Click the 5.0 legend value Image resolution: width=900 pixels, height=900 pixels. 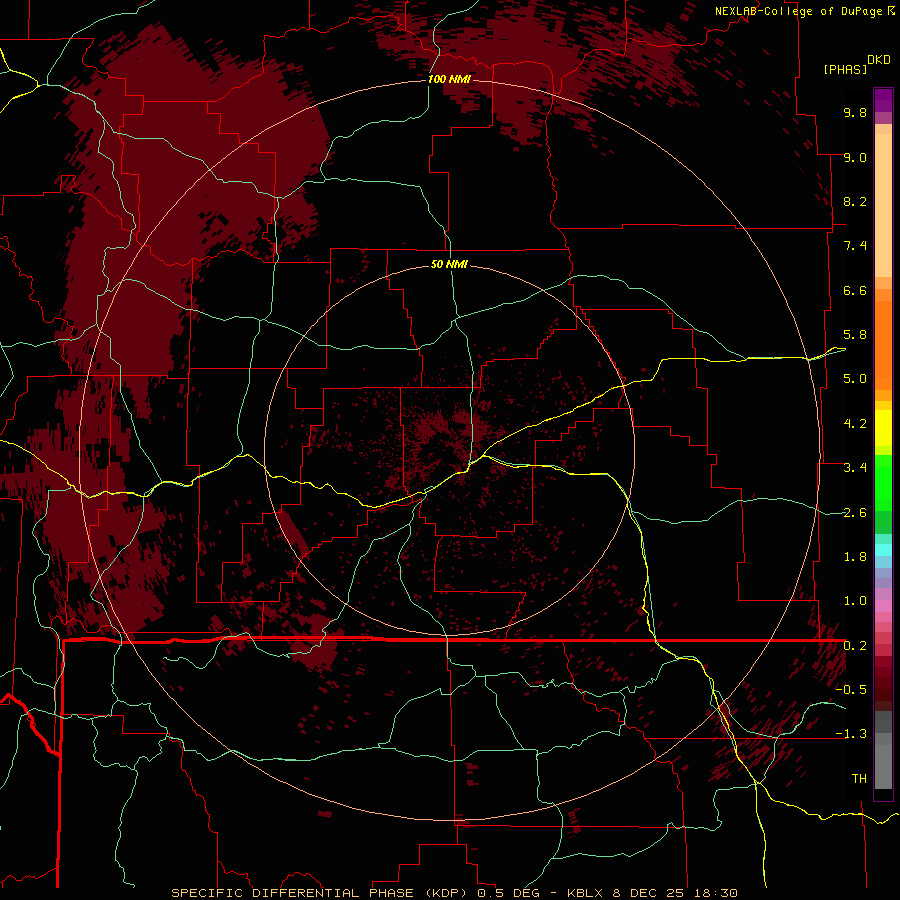[855, 379]
